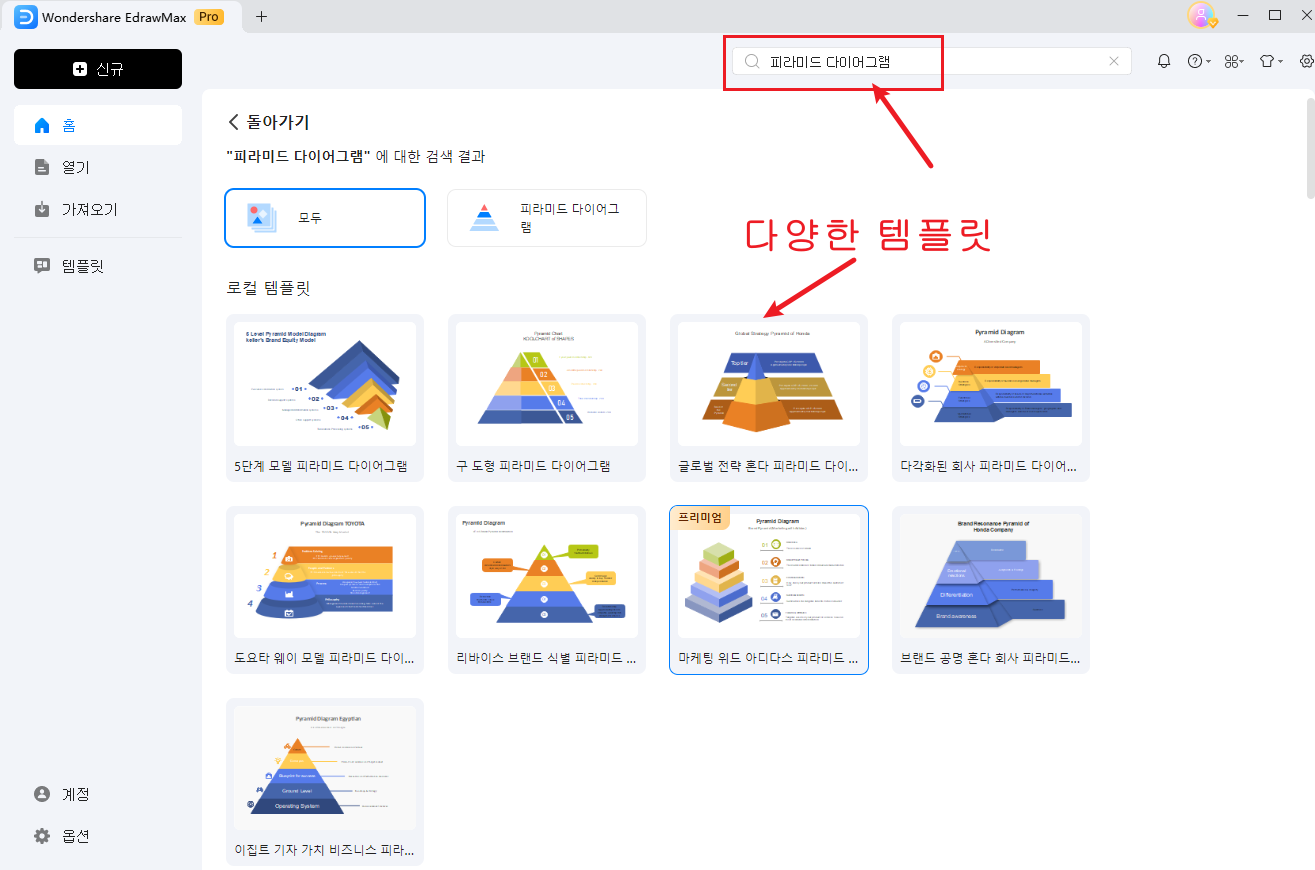Screen dimensions: 1315x870
Task: Open the shirt-shaped theme dropdown
Action: [x=1270, y=61]
